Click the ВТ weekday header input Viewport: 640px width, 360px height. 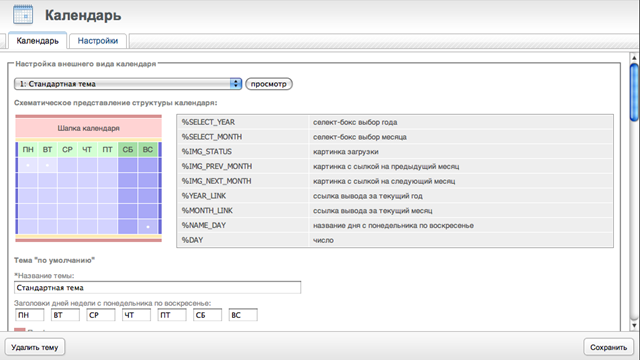coord(65,315)
